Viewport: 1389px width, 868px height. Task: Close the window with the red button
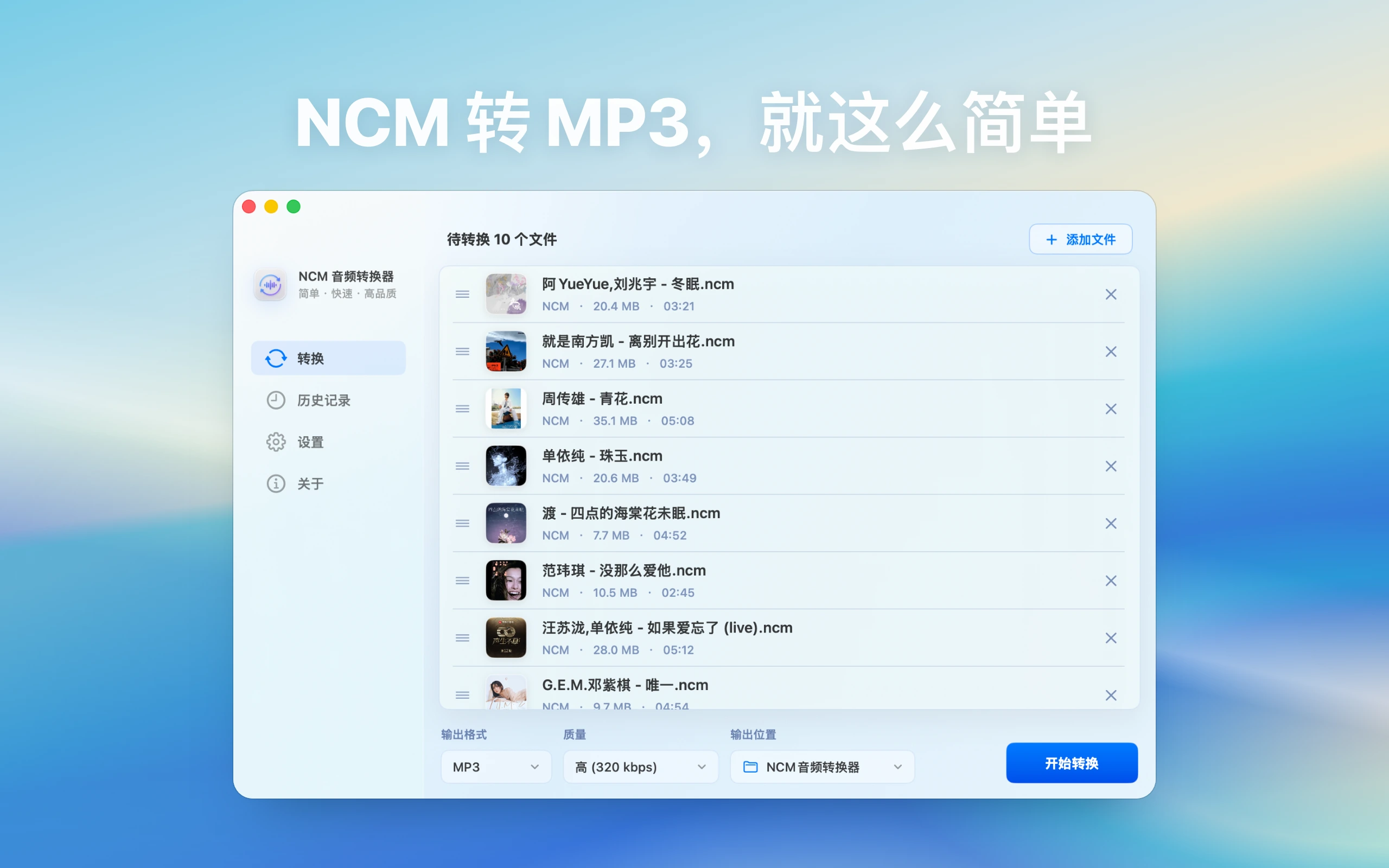coord(249,207)
